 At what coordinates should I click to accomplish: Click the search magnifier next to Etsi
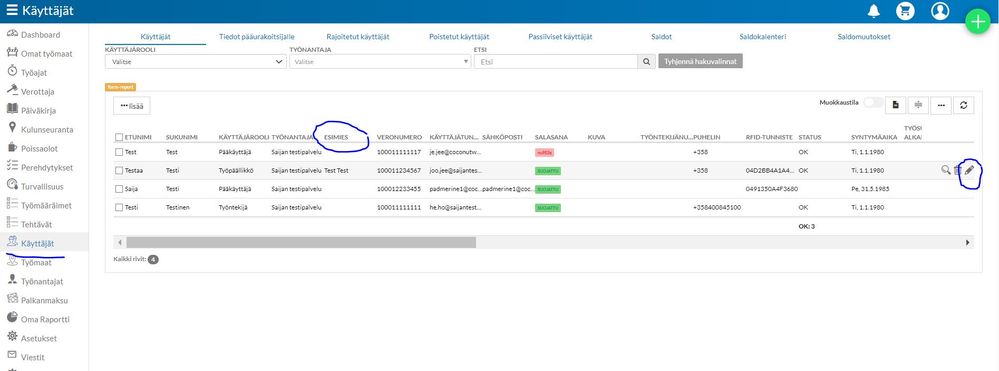pyautogui.click(x=646, y=62)
